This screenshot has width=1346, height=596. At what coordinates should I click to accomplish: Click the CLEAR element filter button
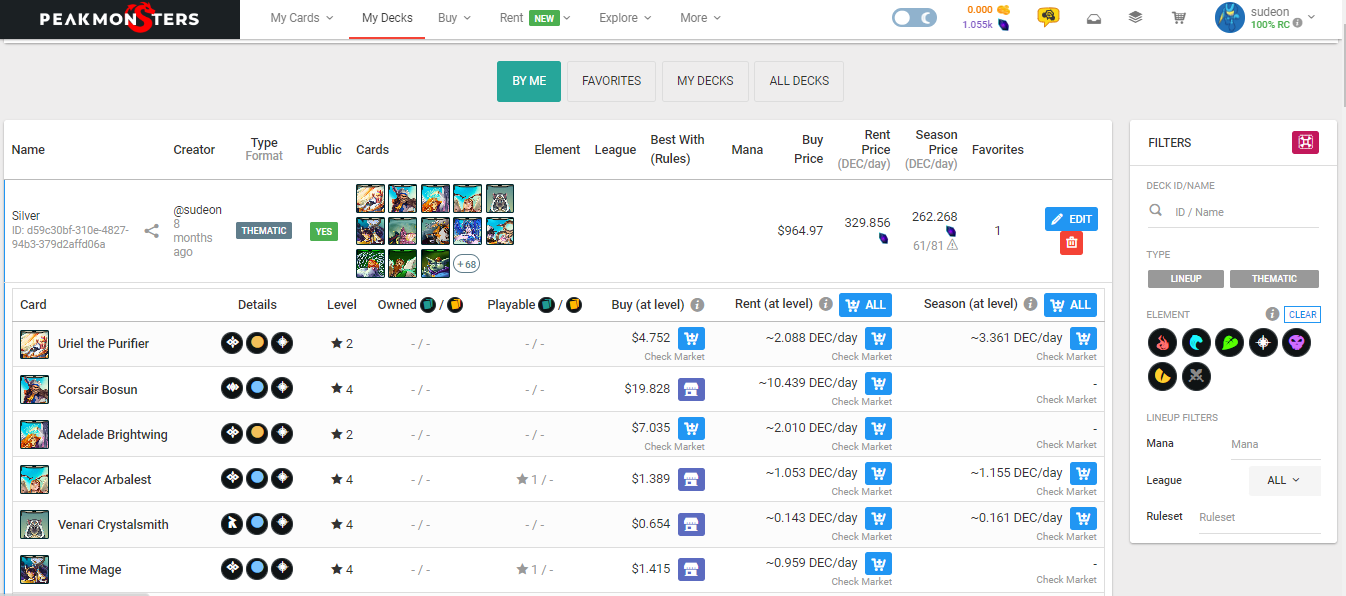(x=1302, y=314)
